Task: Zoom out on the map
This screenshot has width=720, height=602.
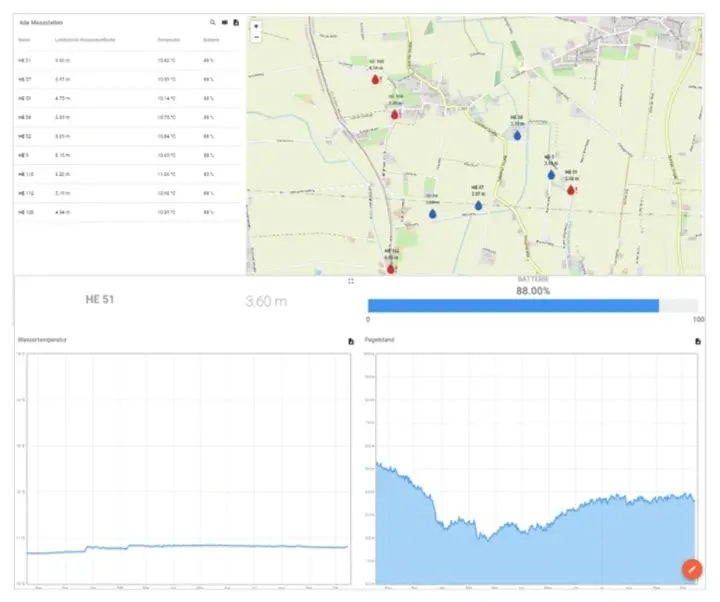Action: (256, 37)
